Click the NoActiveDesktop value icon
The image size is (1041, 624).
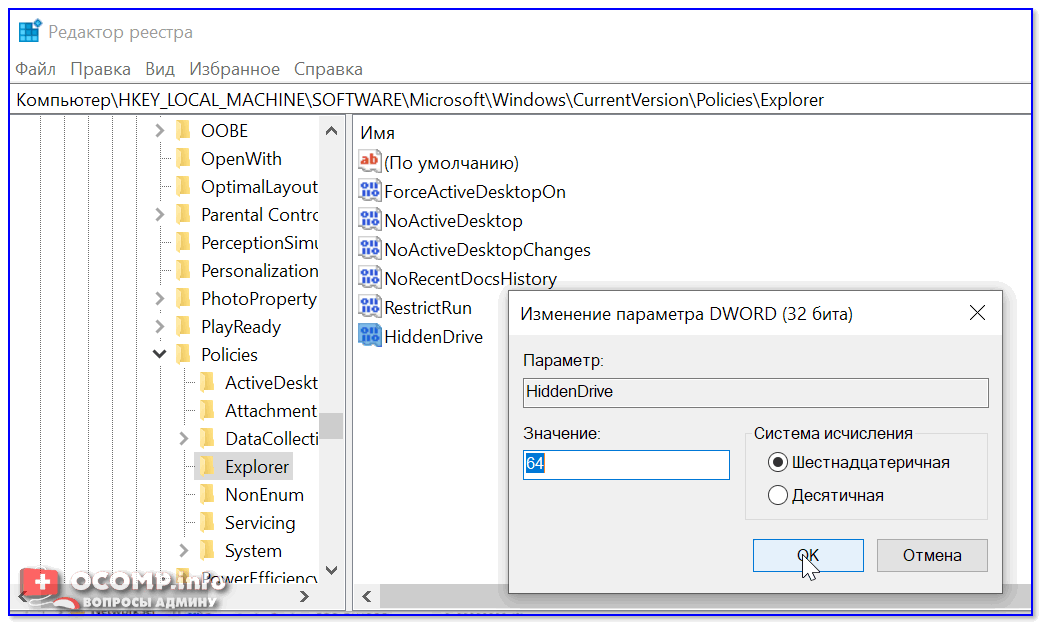[370, 220]
